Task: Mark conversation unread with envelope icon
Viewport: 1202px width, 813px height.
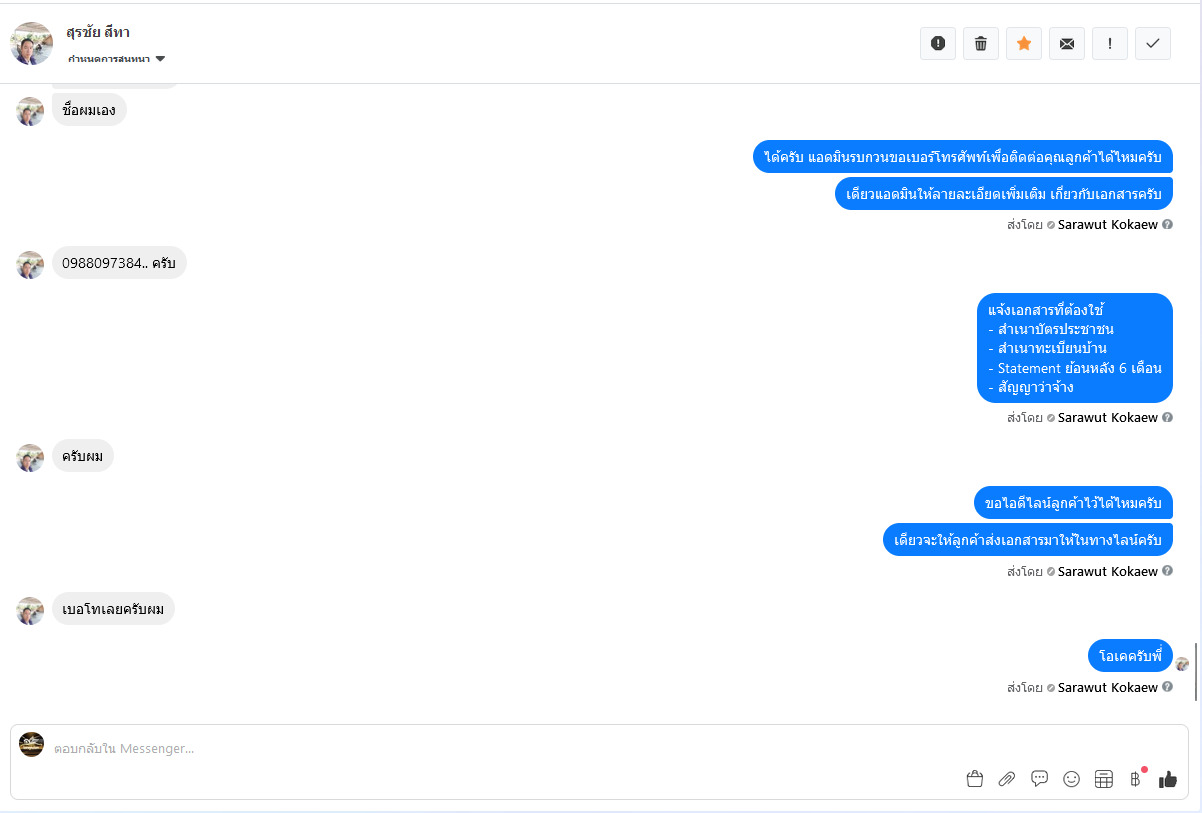Action: click(x=1067, y=43)
